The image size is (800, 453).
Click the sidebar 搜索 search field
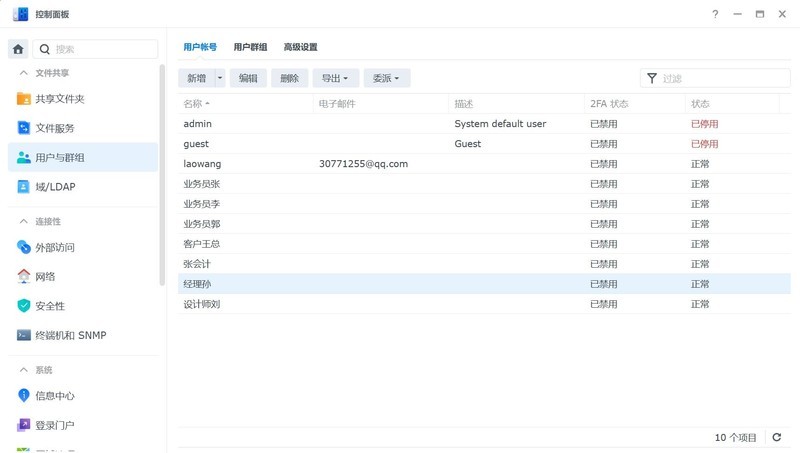95,49
